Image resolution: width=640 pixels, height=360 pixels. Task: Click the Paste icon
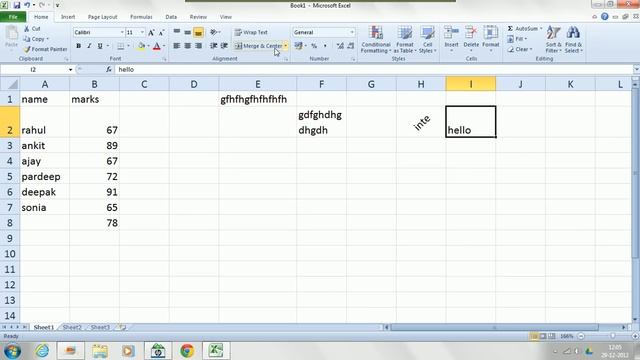(11, 34)
